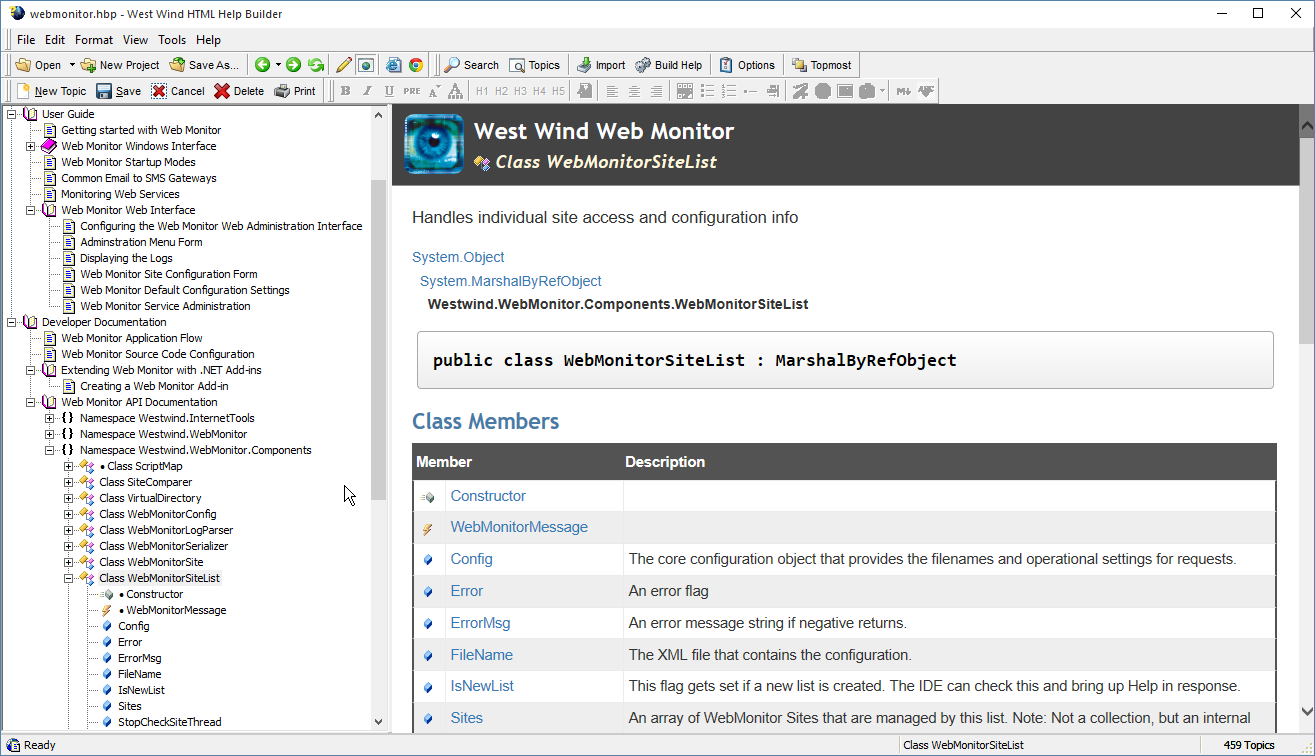
Task: Toggle Bold formatting button
Action: pos(346,91)
